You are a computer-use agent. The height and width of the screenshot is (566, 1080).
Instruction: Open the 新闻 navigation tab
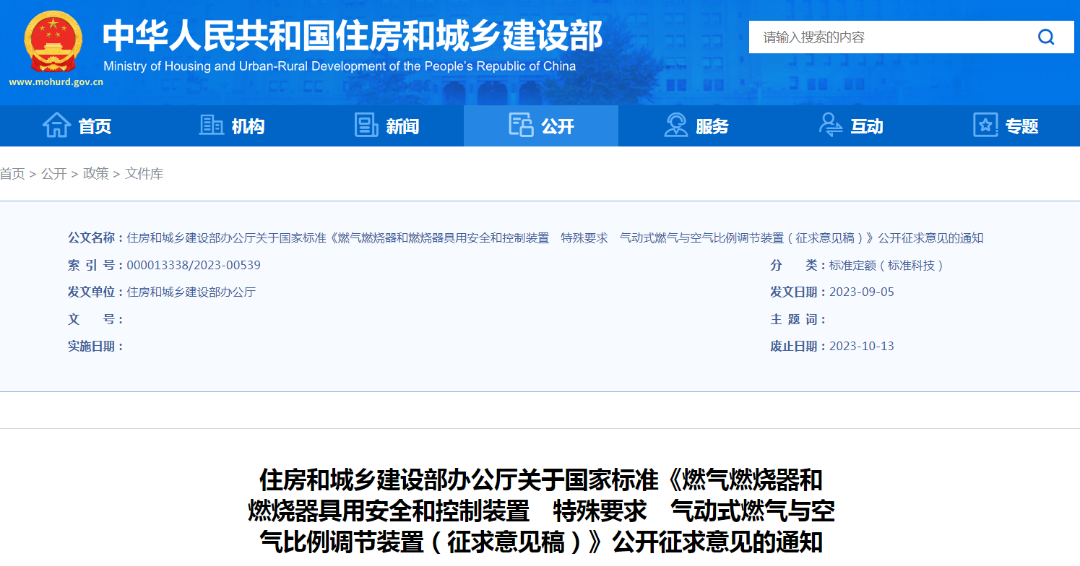pos(386,126)
